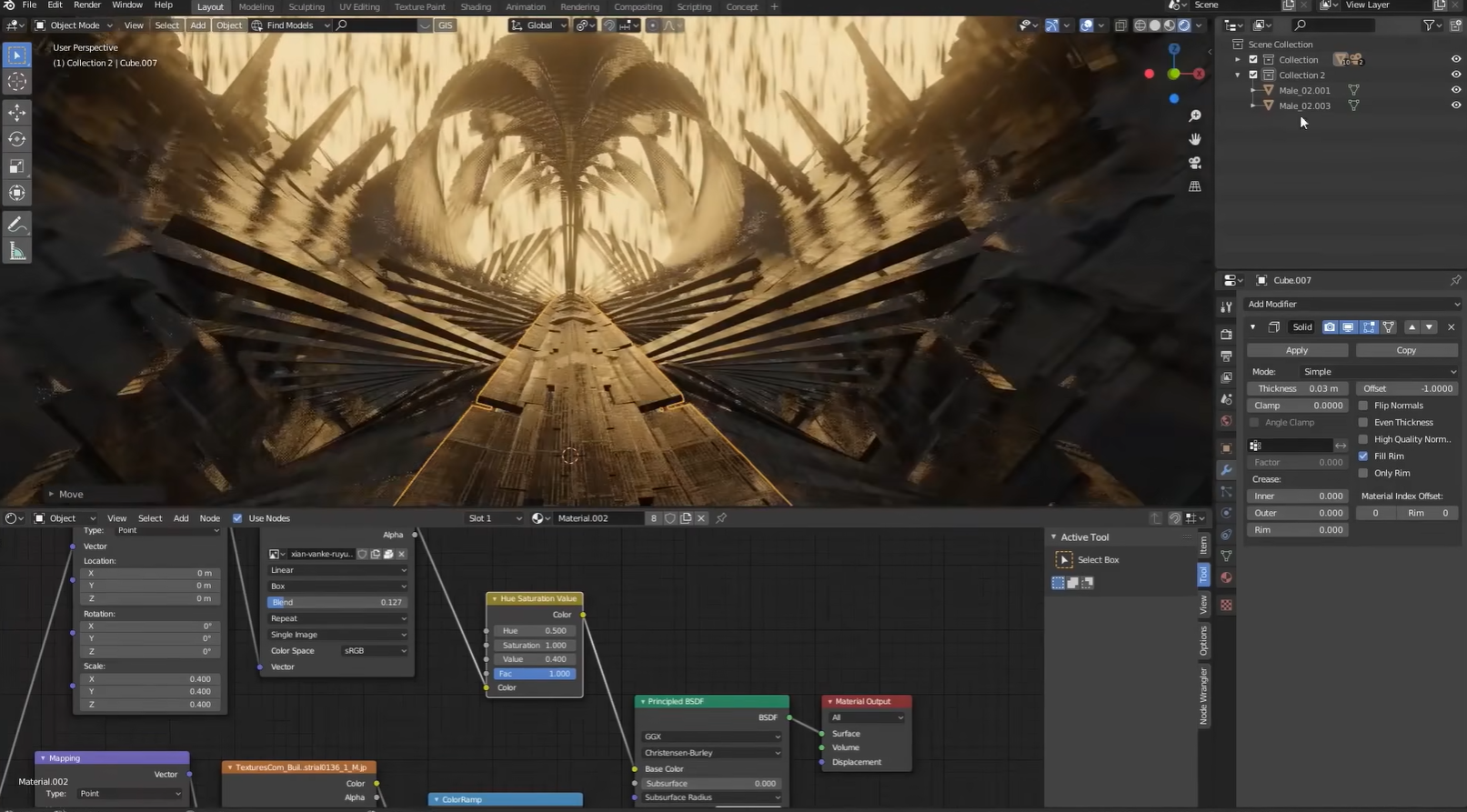Screen dimensions: 1467x812
Task: Select the Rotate tool in viewport toolbar
Action: pyautogui.click(x=17, y=139)
